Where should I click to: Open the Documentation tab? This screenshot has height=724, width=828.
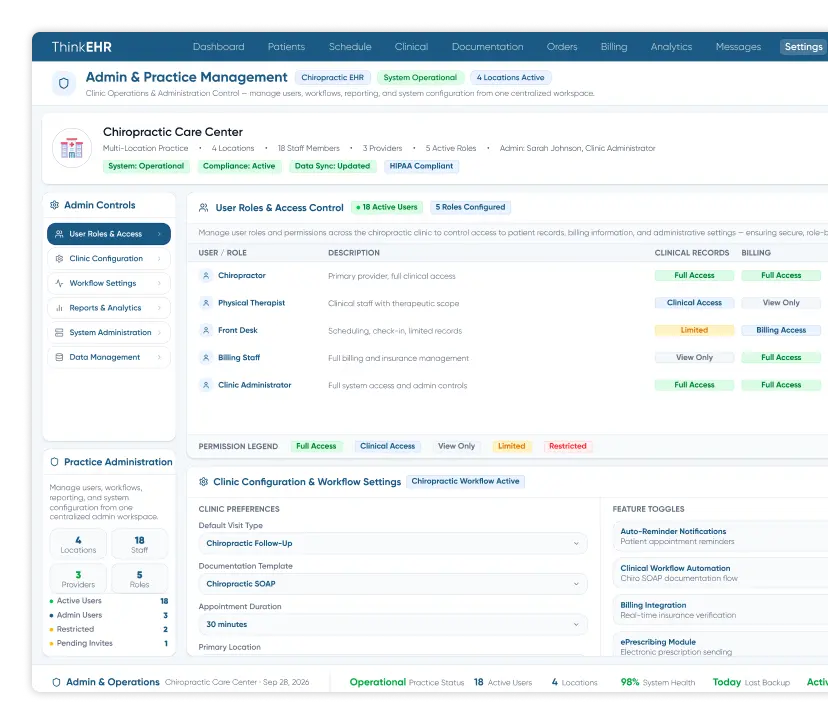[487, 47]
